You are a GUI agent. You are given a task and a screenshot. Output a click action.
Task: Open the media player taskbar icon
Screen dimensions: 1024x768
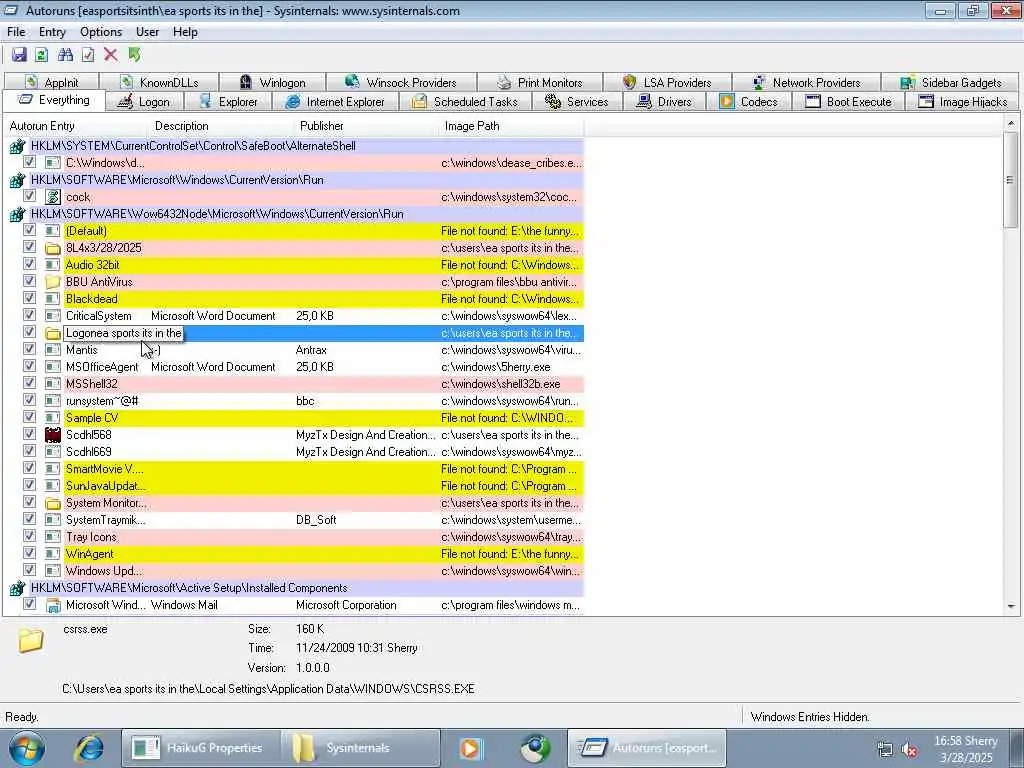(470, 748)
